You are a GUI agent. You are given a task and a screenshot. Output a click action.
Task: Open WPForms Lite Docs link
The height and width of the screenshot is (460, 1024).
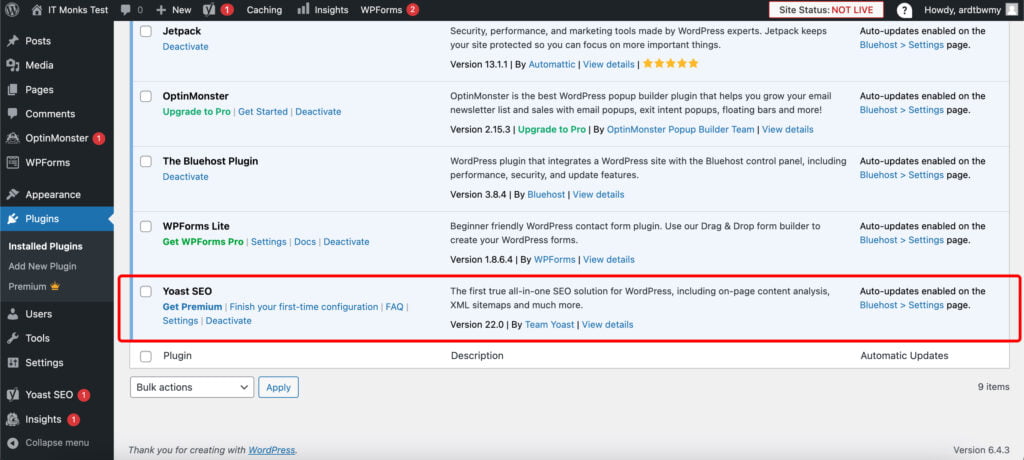click(305, 242)
